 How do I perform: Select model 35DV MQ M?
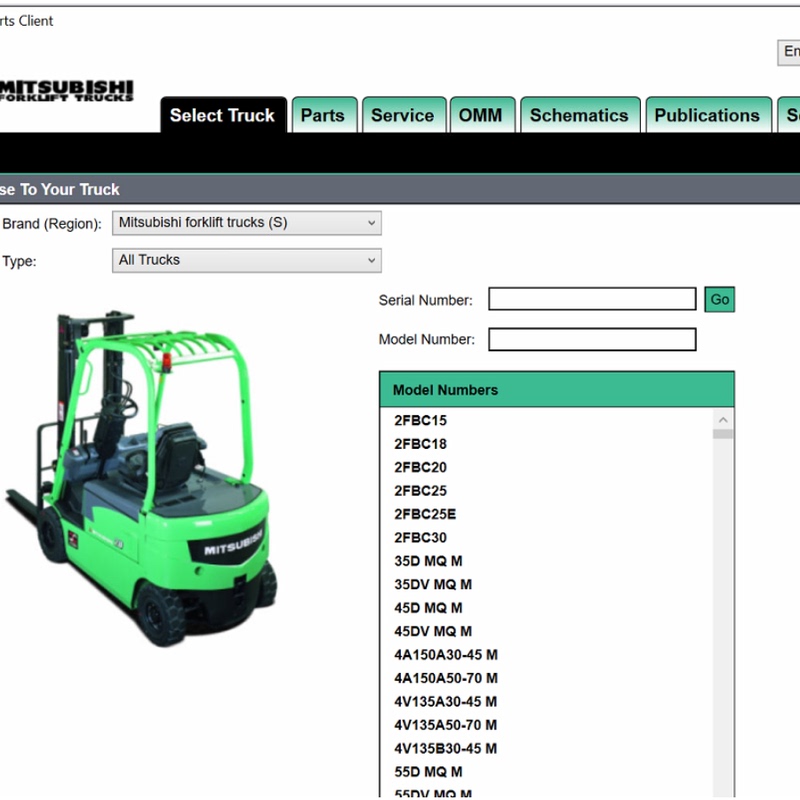tap(433, 585)
